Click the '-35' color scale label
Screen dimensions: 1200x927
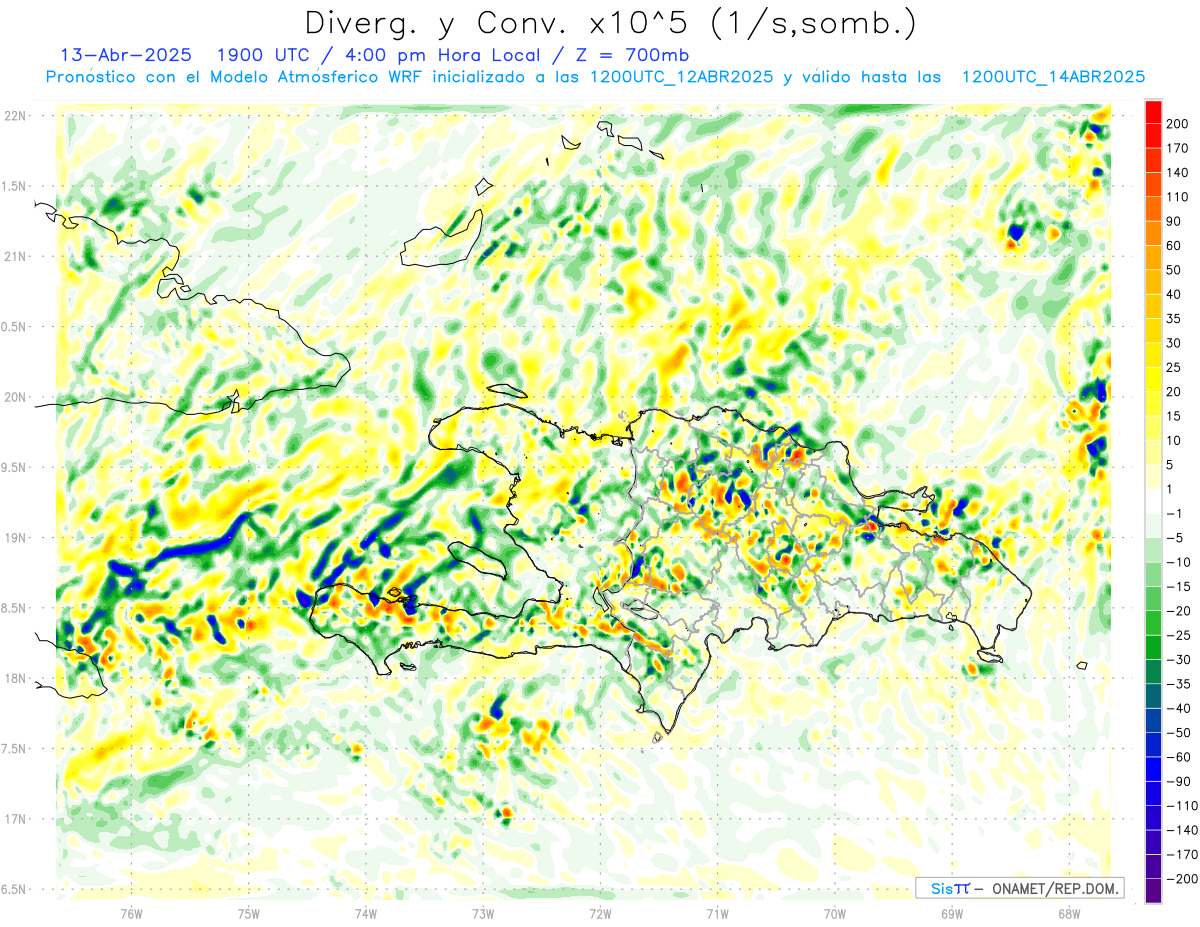tap(1177, 684)
